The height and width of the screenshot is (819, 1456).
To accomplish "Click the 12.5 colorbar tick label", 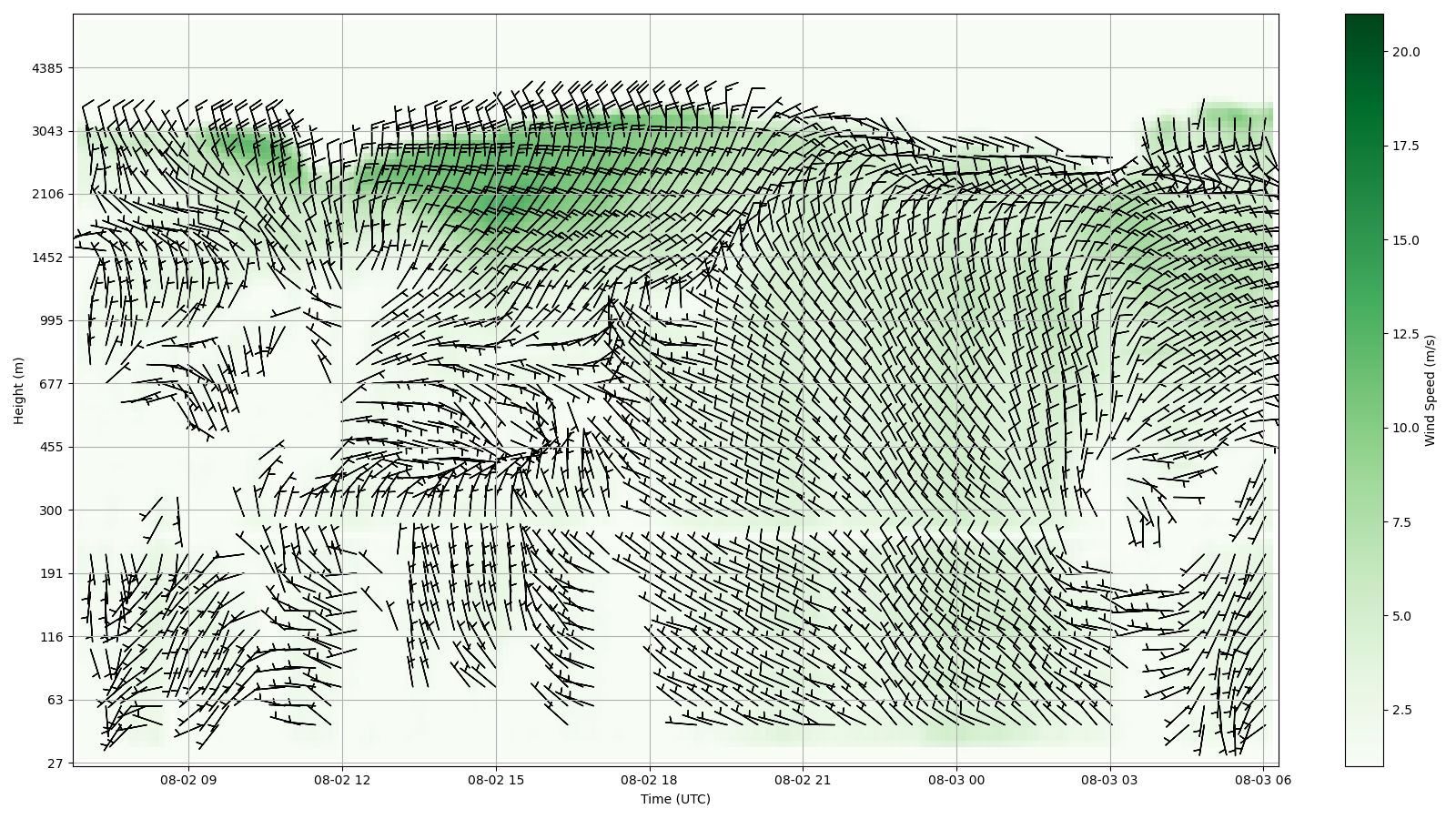I will pos(1405,334).
